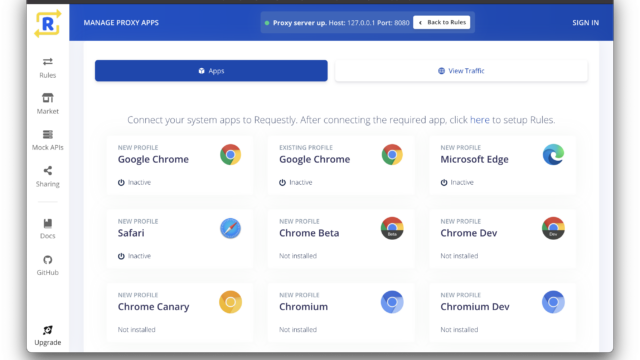Click the 'Chrome Dev' card title
The width and height of the screenshot is (640, 360).
pos(469,233)
